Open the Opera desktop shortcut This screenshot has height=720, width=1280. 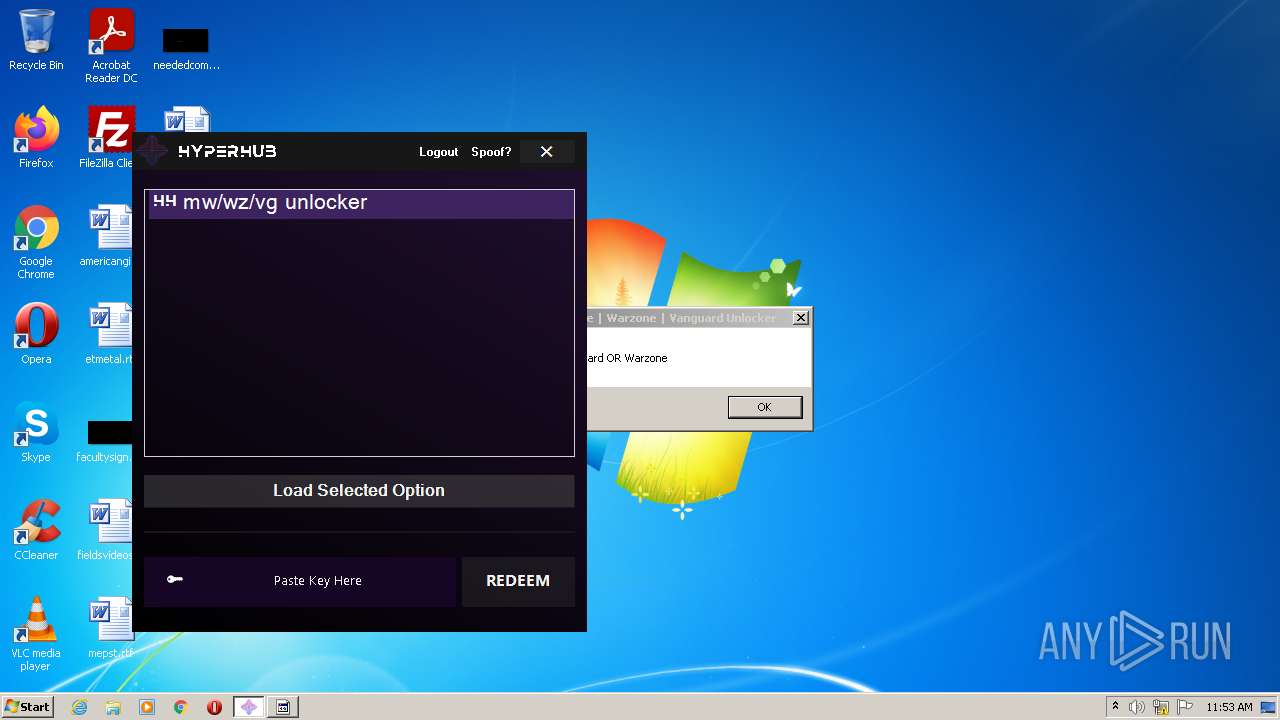(36, 334)
